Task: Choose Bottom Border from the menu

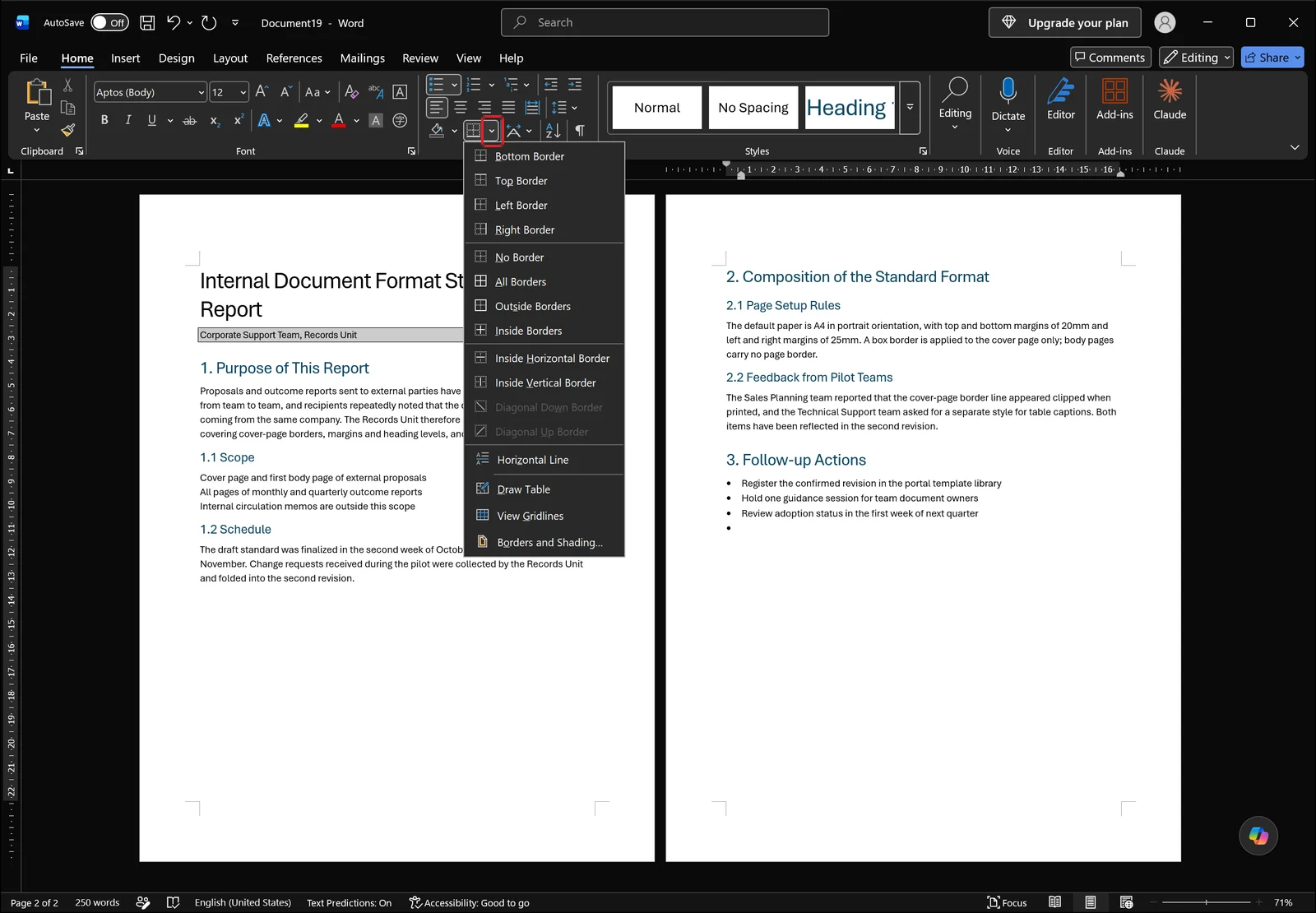Action: (544, 156)
